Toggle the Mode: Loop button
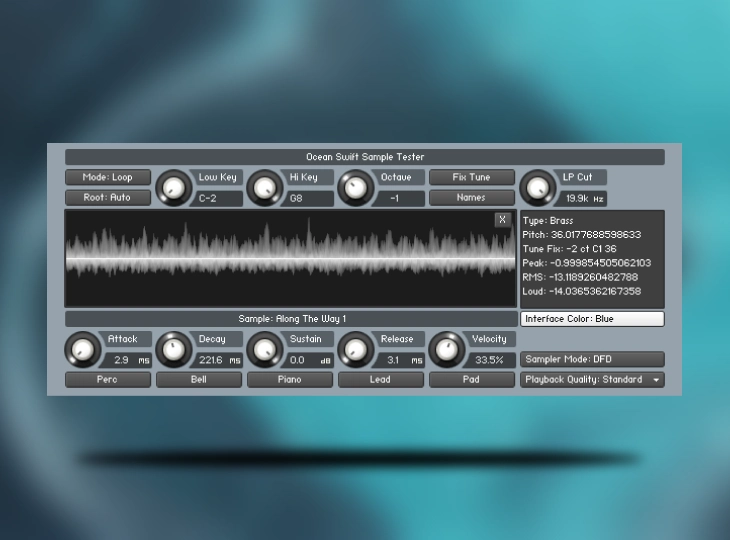This screenshot has height=540, width=730. tap(107, 177)
